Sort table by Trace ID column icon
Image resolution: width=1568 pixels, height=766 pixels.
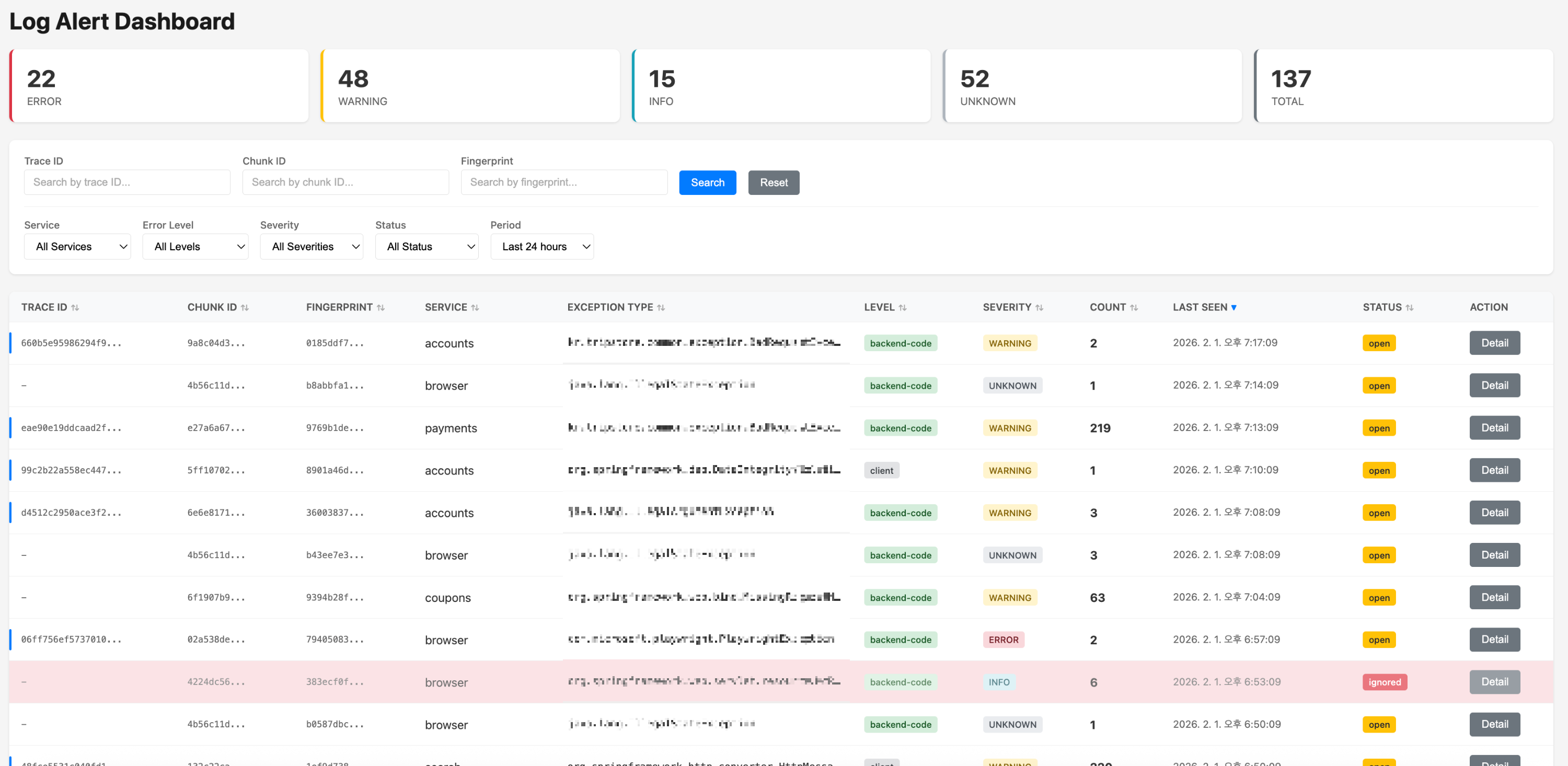75,308
